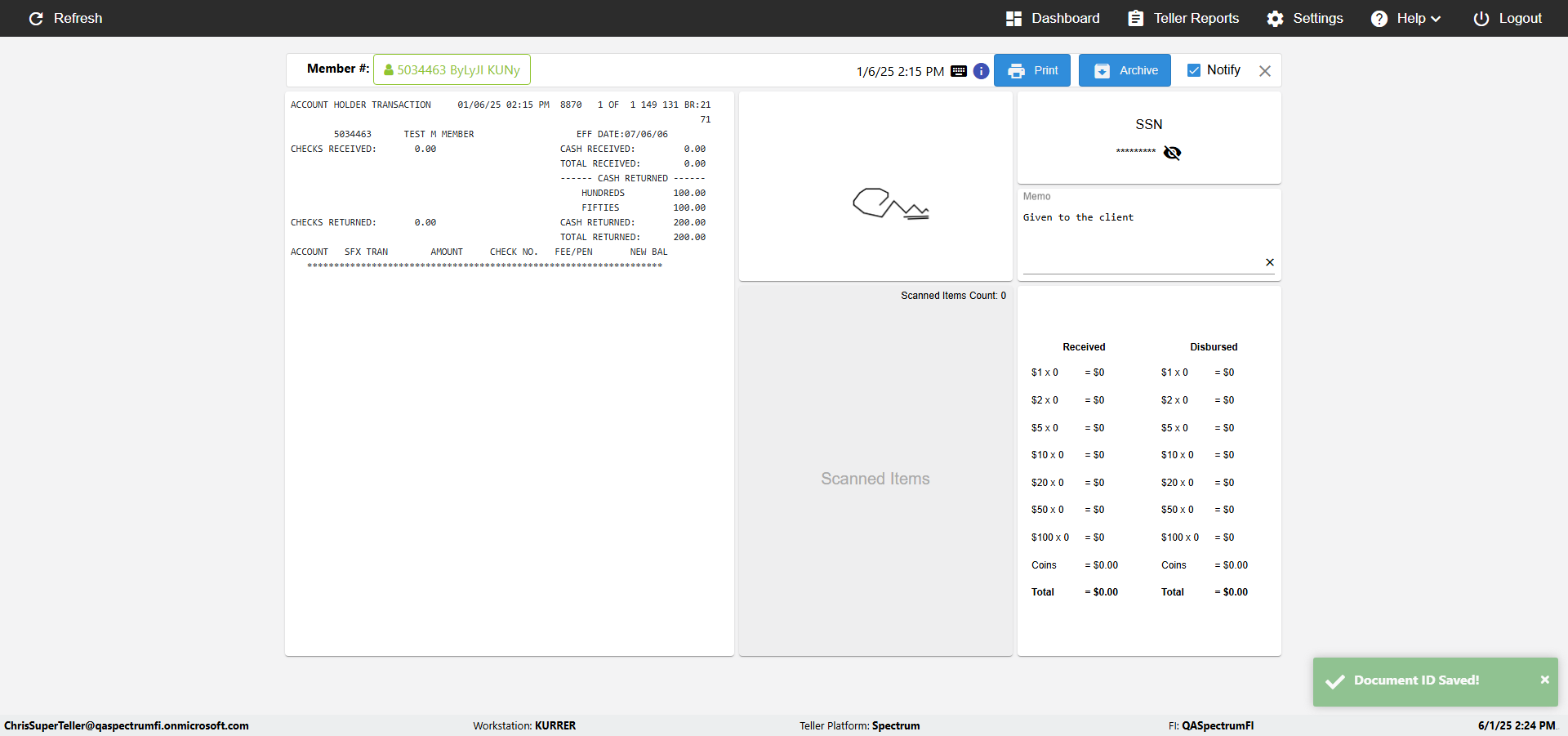
Task: Print the transaction receipt
Action: pyautogui.click(x=1032, y=70)
